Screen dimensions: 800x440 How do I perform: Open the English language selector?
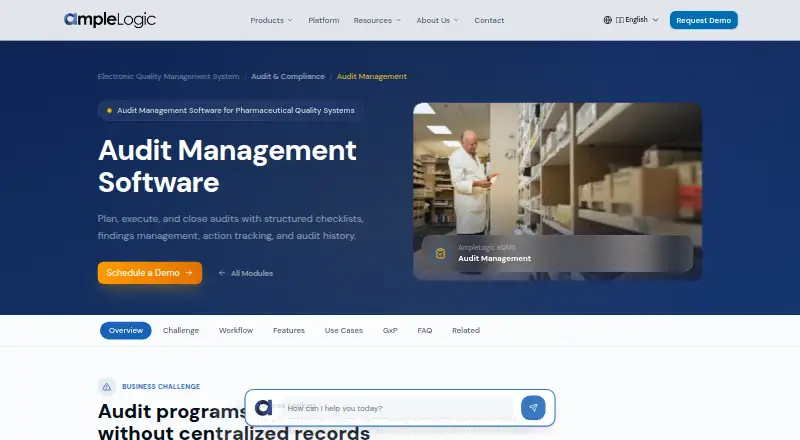[632, 20]
